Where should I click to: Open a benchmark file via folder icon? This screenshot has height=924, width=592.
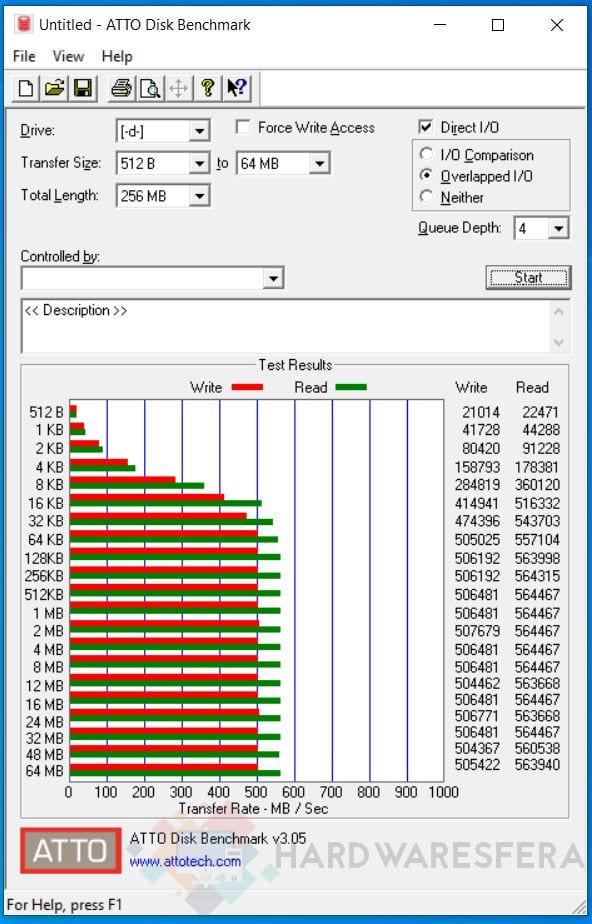(54, 88)
